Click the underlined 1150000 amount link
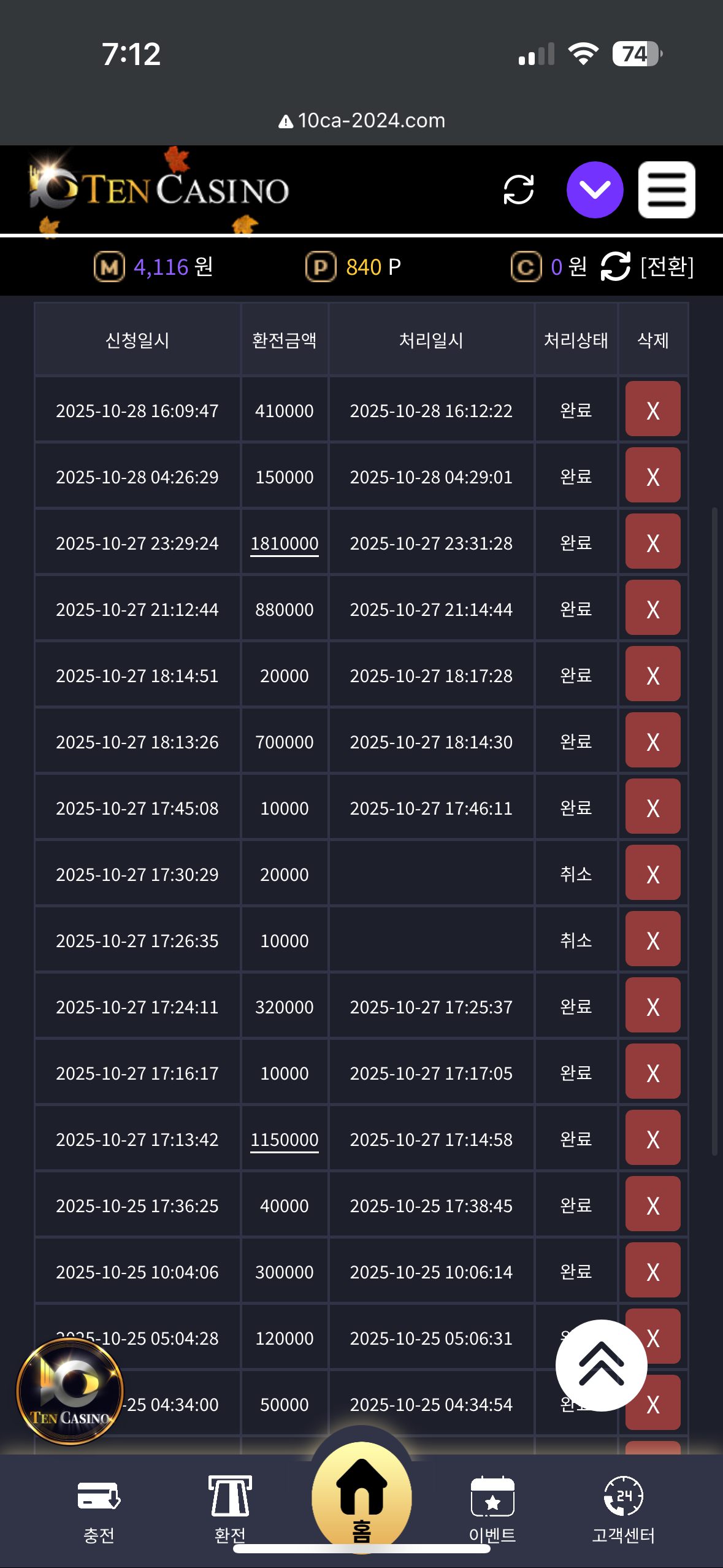The image size is (723, 1568). coord(284,1140)
